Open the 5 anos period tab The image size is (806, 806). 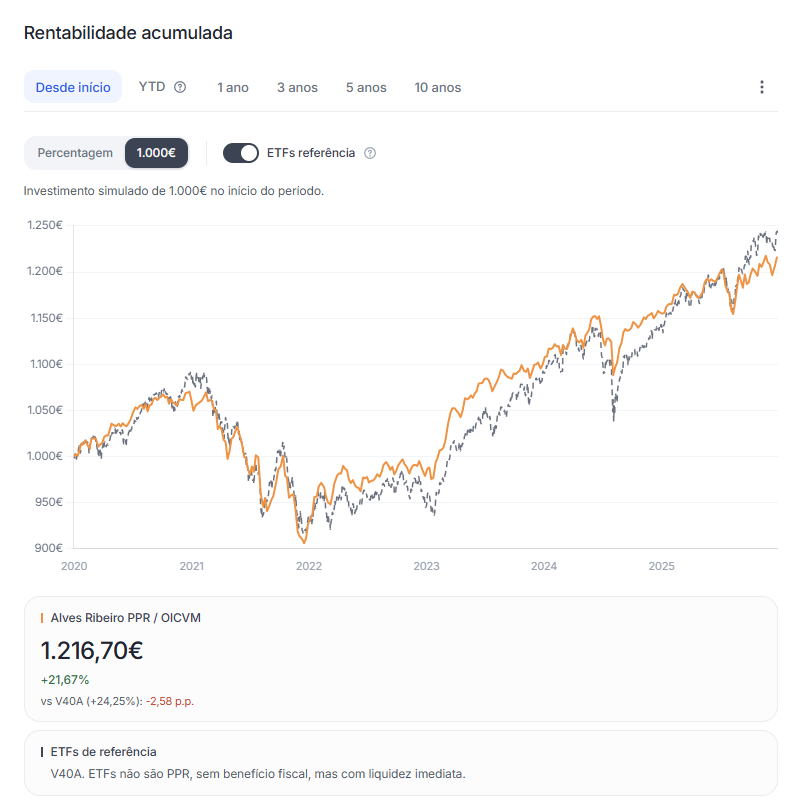366,87
